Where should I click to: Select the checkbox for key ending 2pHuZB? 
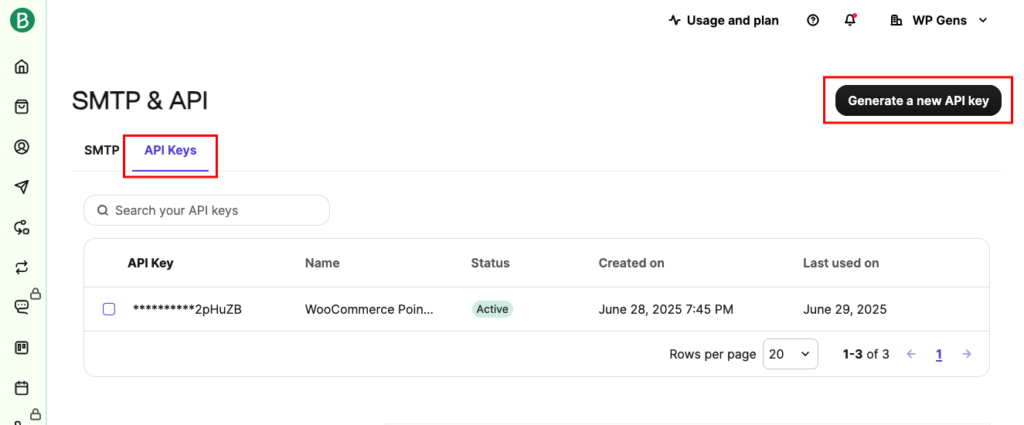click(x=109, y=309)
